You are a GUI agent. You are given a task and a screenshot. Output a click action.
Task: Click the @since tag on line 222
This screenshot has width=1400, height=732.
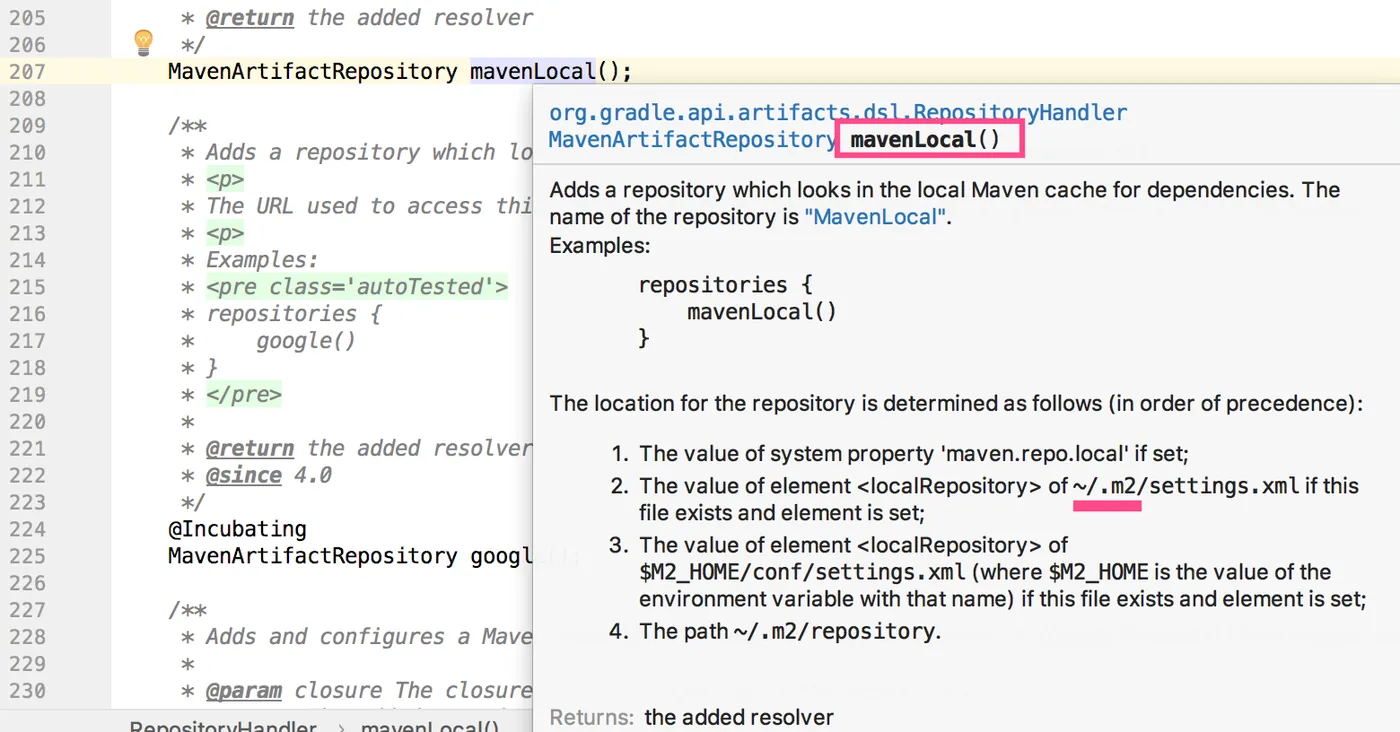click(x=244, y=475)
